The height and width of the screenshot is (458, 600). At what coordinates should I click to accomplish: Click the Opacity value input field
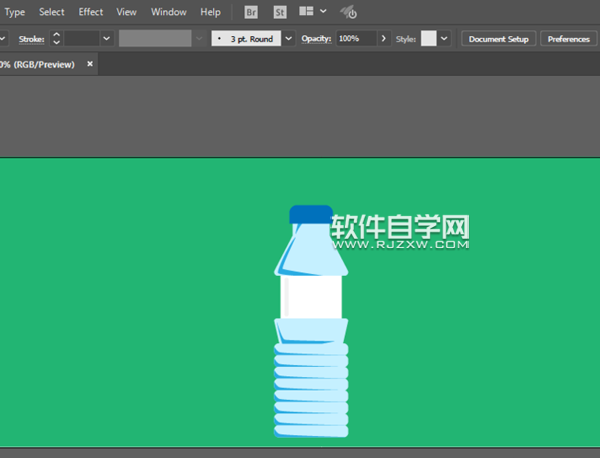pyautogui.click(x=355, y=38)
